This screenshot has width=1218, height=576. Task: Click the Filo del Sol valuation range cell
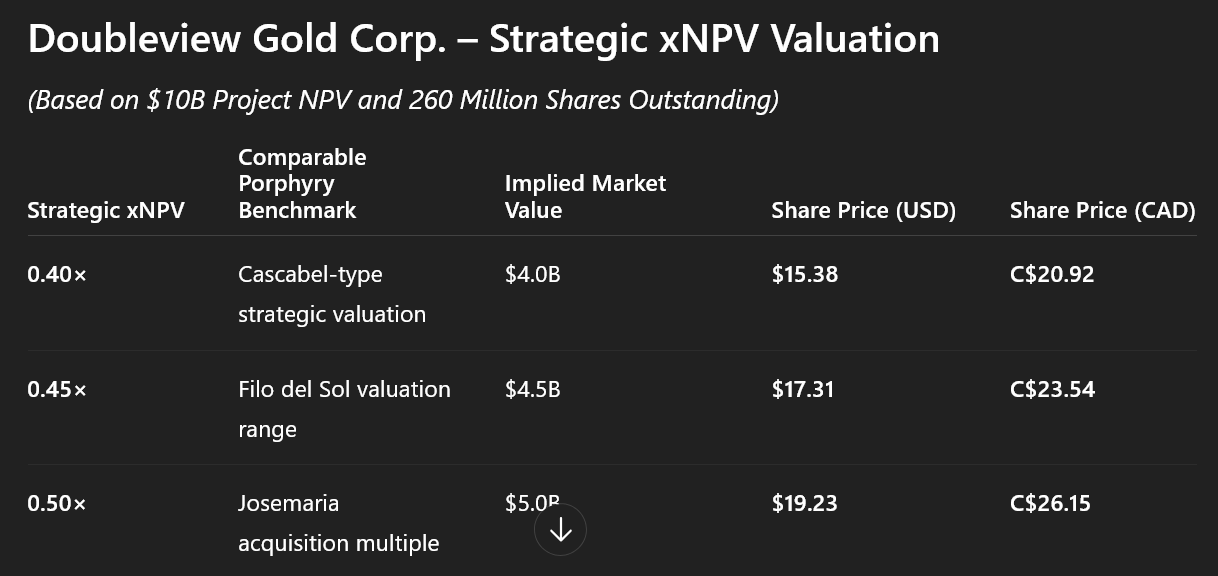tap(344, 409)
